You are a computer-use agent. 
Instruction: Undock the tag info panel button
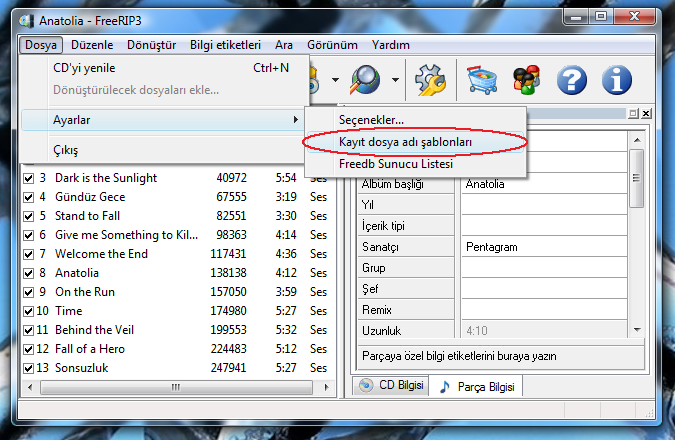point(633,113)
